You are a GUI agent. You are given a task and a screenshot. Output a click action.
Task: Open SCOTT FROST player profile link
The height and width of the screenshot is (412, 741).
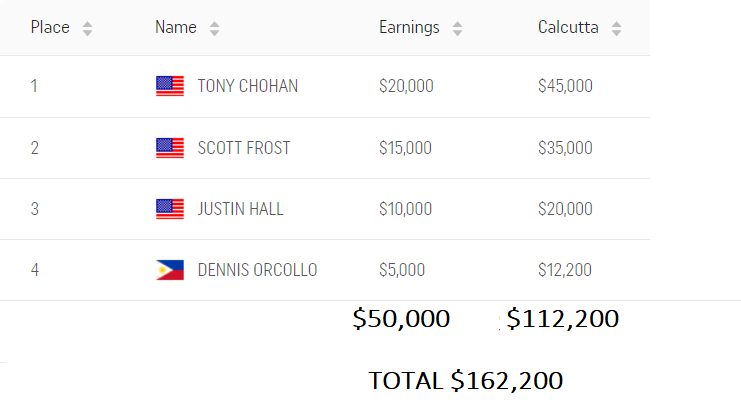pyautogui.click(x=244, y=148)
